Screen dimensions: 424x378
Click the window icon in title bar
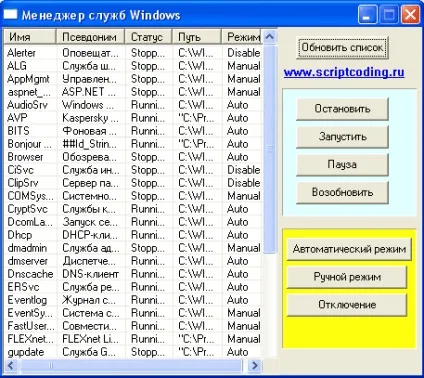click(x=10, y=14)
